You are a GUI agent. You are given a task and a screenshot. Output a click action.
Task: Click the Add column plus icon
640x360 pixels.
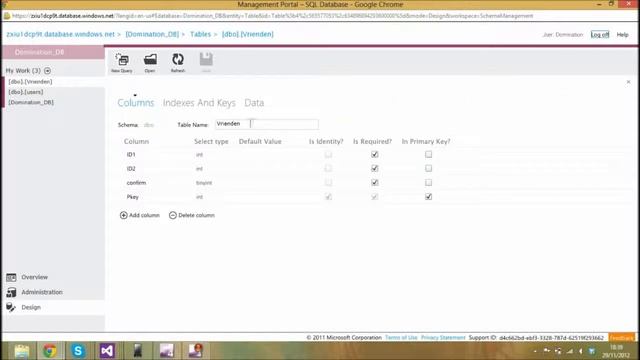[x=124, y=215]
